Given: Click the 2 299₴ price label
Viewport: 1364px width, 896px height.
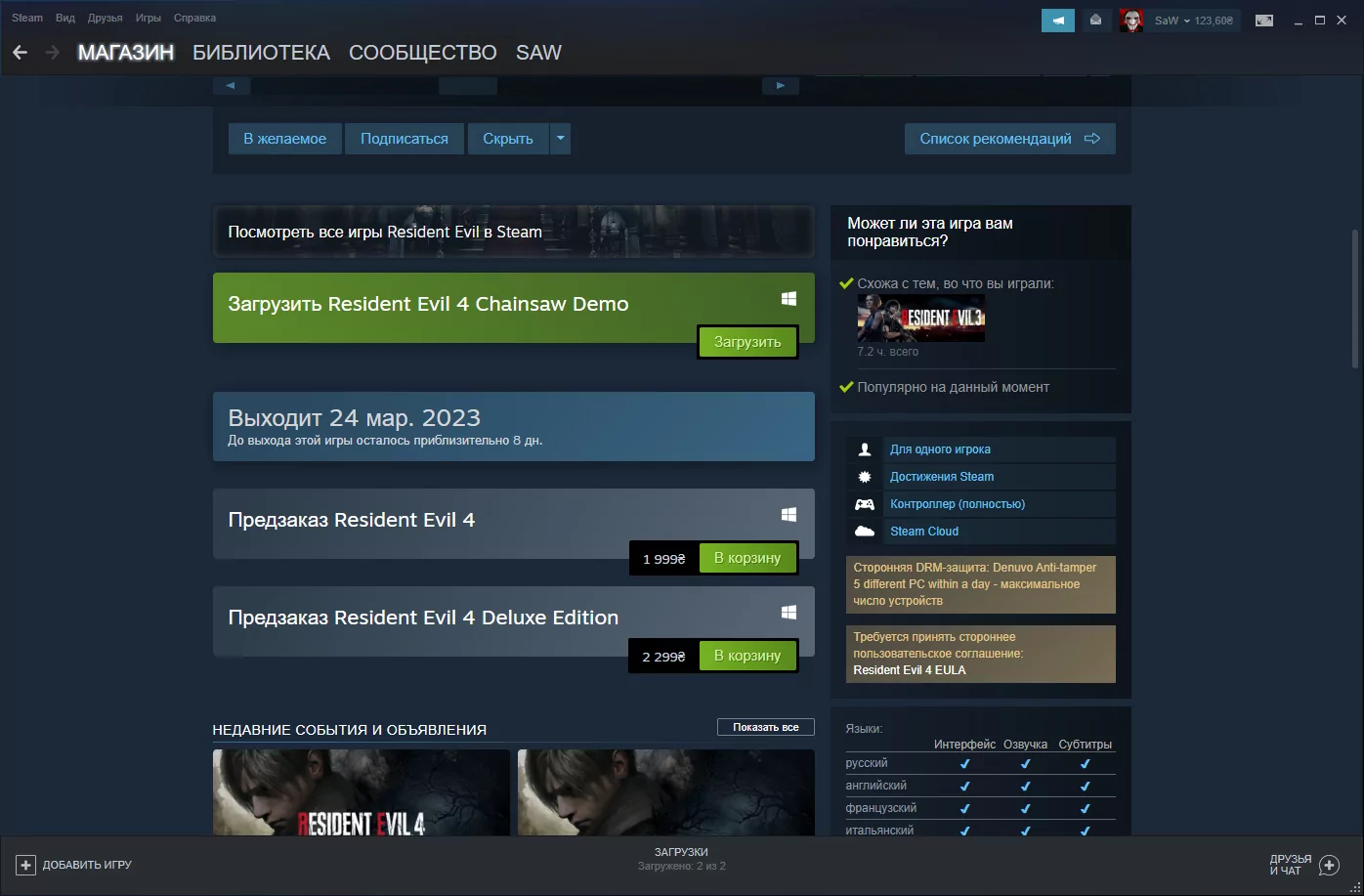Looking at the screenshot, I should (x=664, y=657).
